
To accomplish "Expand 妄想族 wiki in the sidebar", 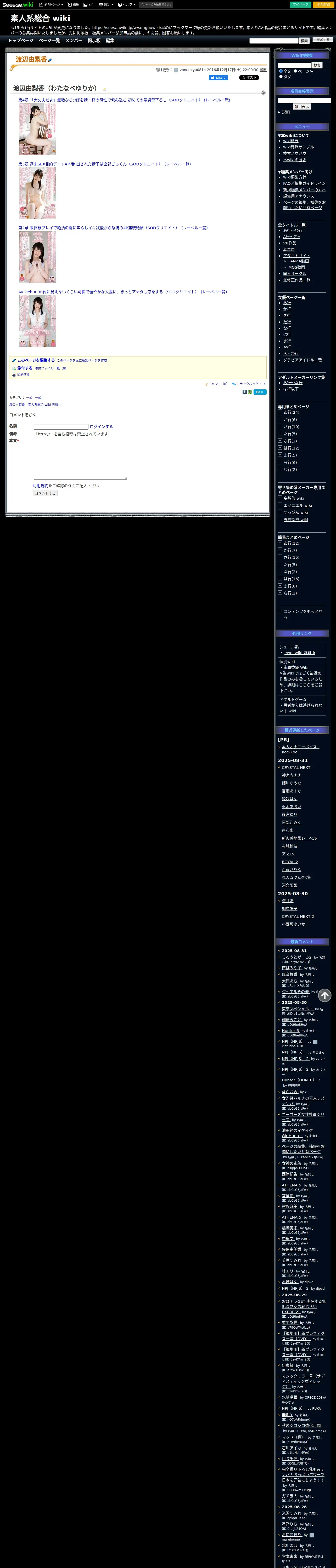I will tap(280, 498).
